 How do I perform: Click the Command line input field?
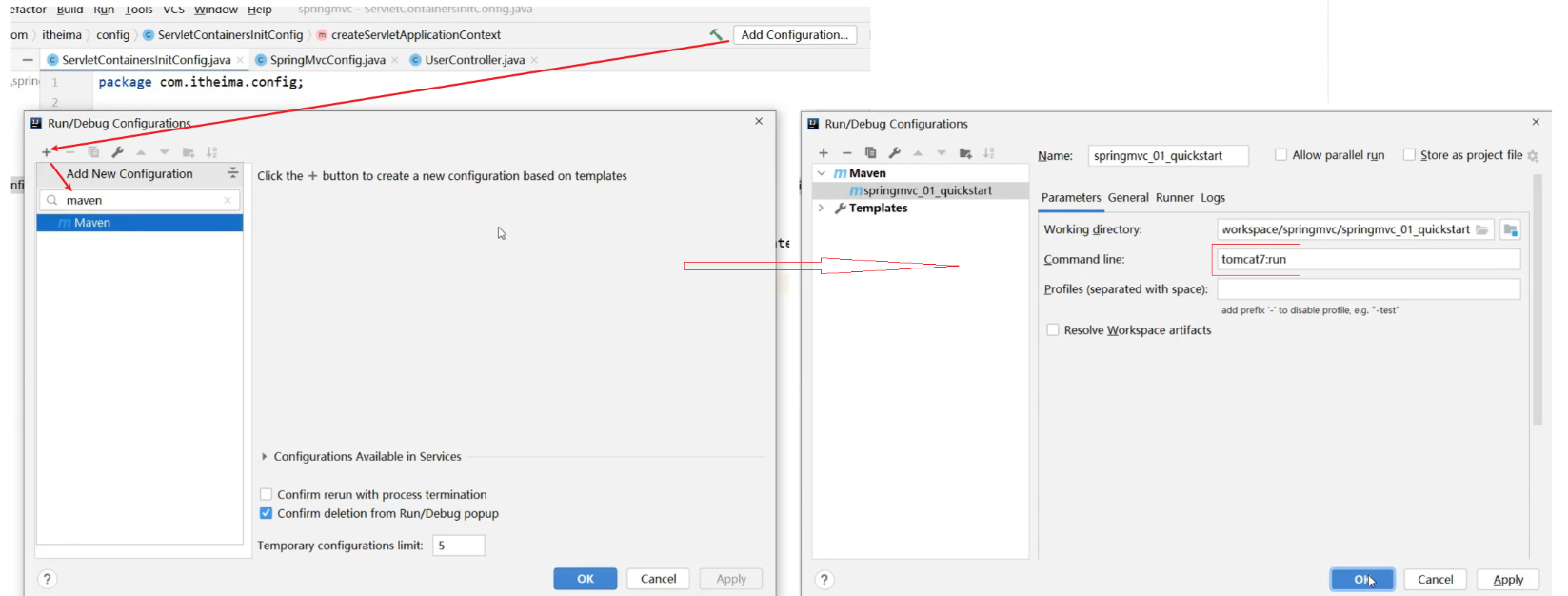pyautogui.click(x=1368, y=259)
